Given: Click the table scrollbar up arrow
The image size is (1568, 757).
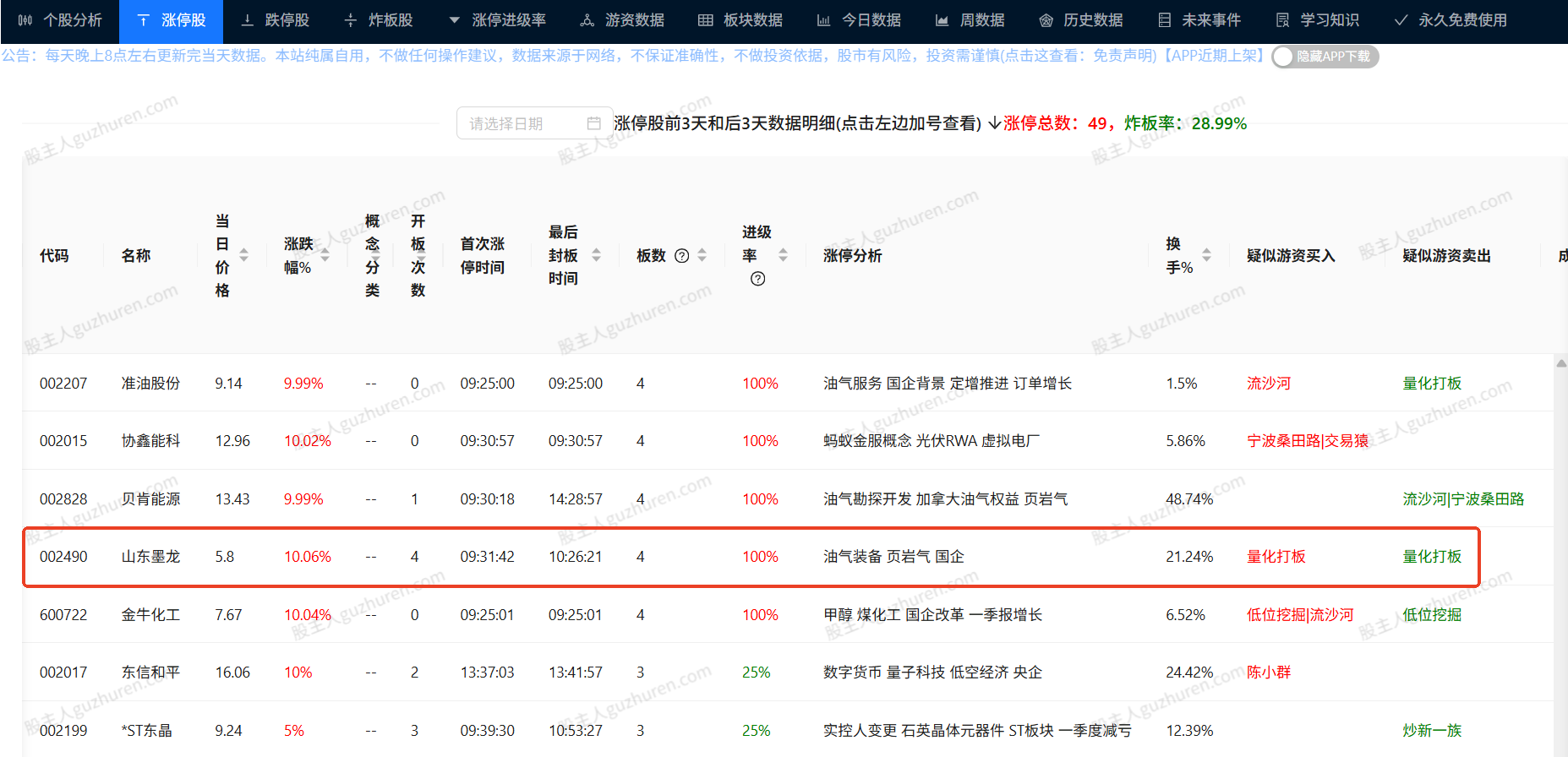Looking at the screenshot, I should 1561,363.
